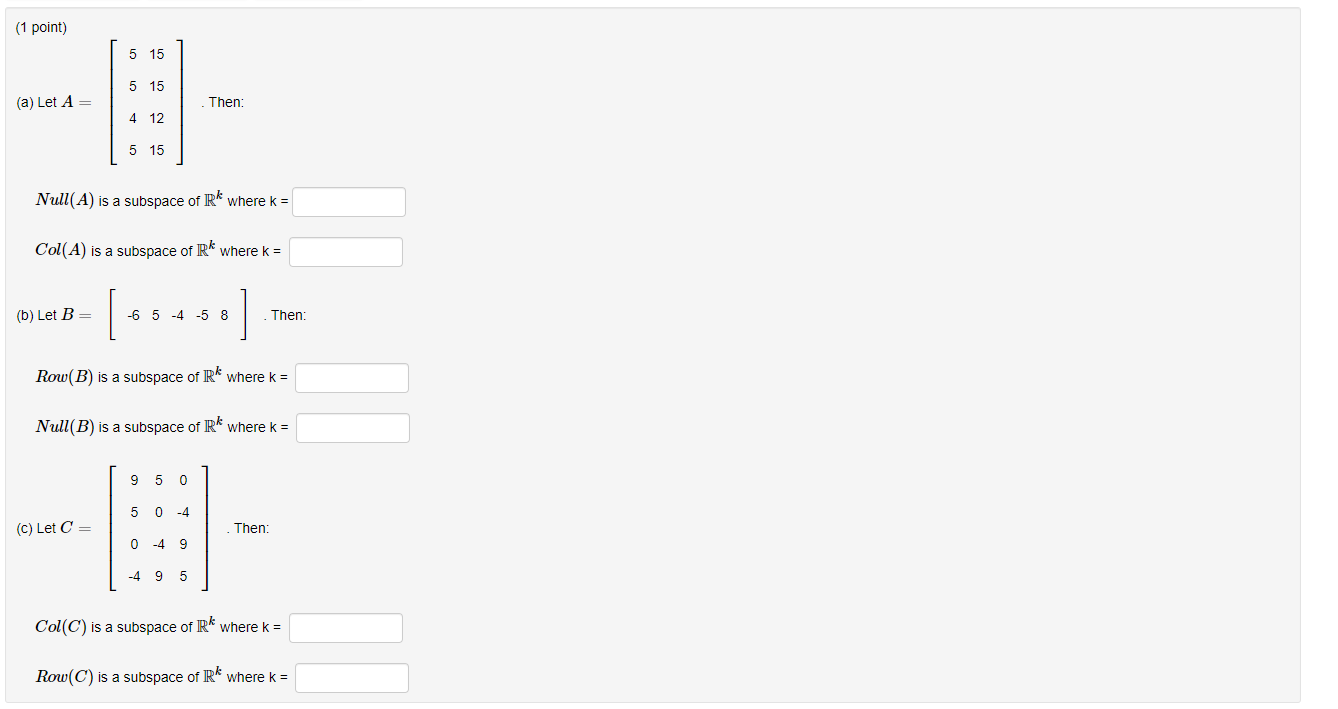Click the Null(A) k-value answer box
The image size is (1338, 709).
(x=349, y=202)
